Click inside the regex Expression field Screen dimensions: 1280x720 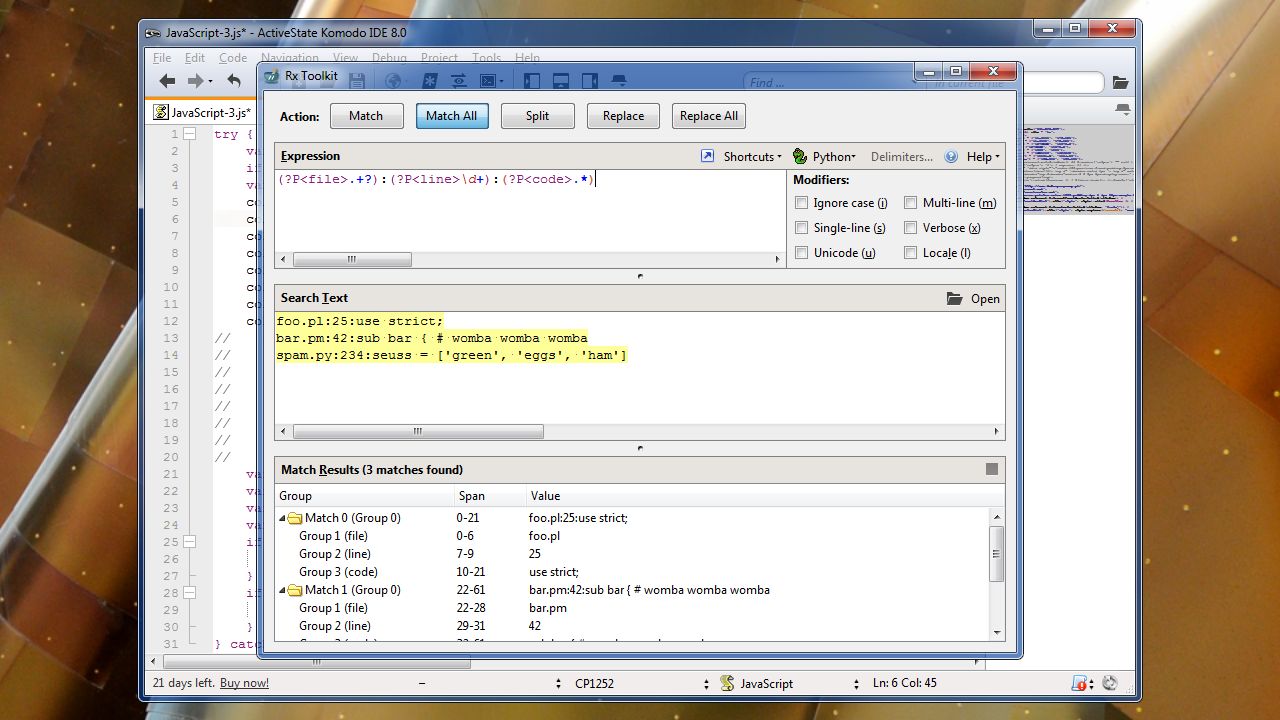pyautogui.click(x=531, y=210)
